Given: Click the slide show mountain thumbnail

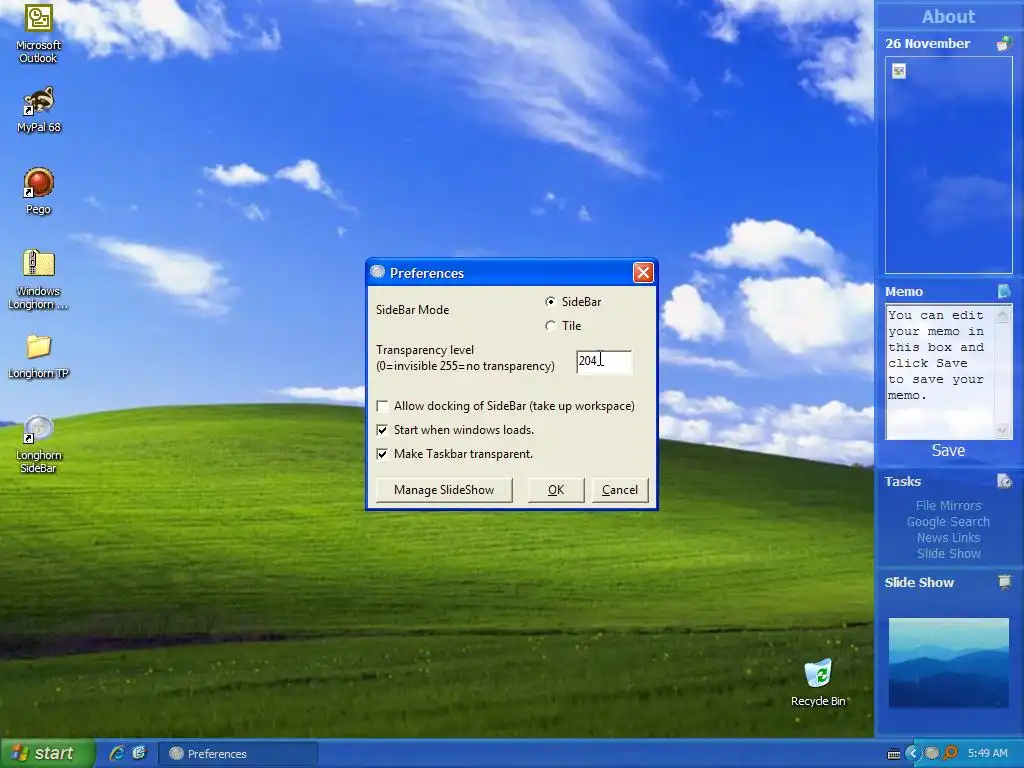Looking at the screenshot, I should click(948, 663).
